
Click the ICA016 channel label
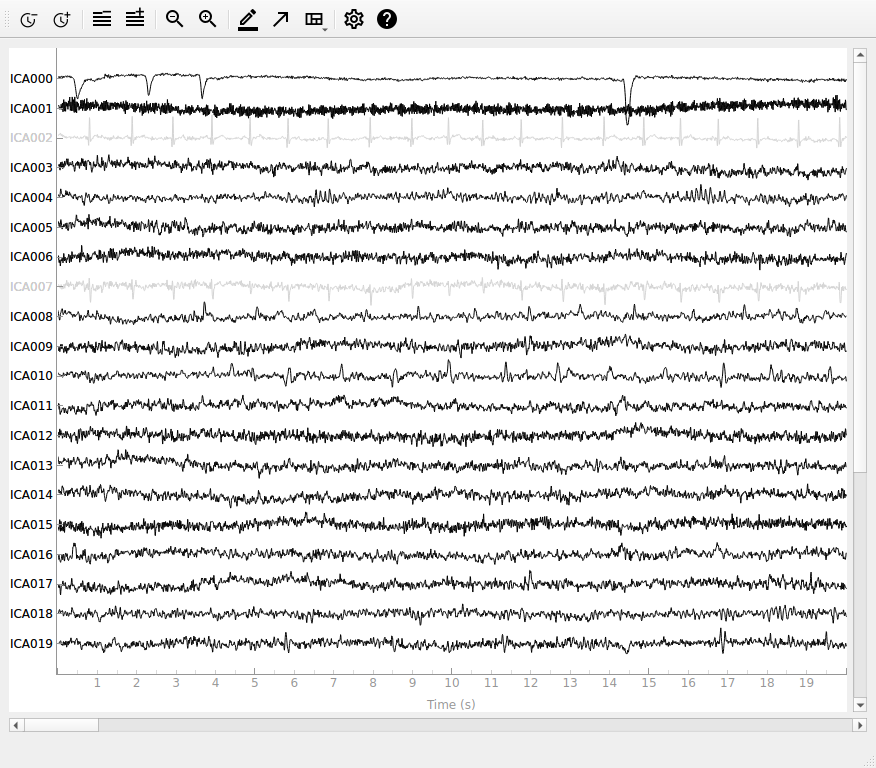tap(31, 554)
